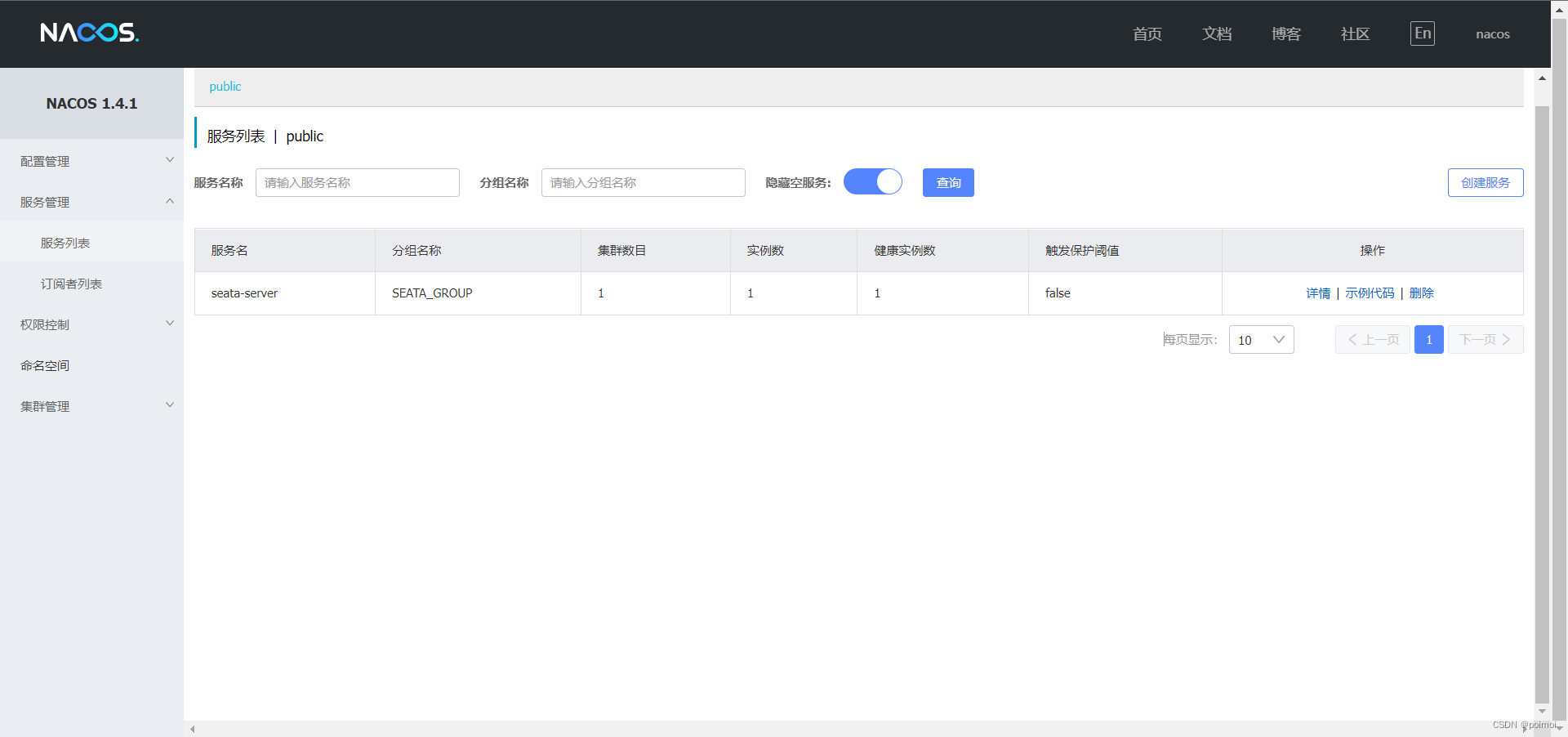Click the 服务名 column header
Viewport: 1568px width, 737px height.
[285, 251]
